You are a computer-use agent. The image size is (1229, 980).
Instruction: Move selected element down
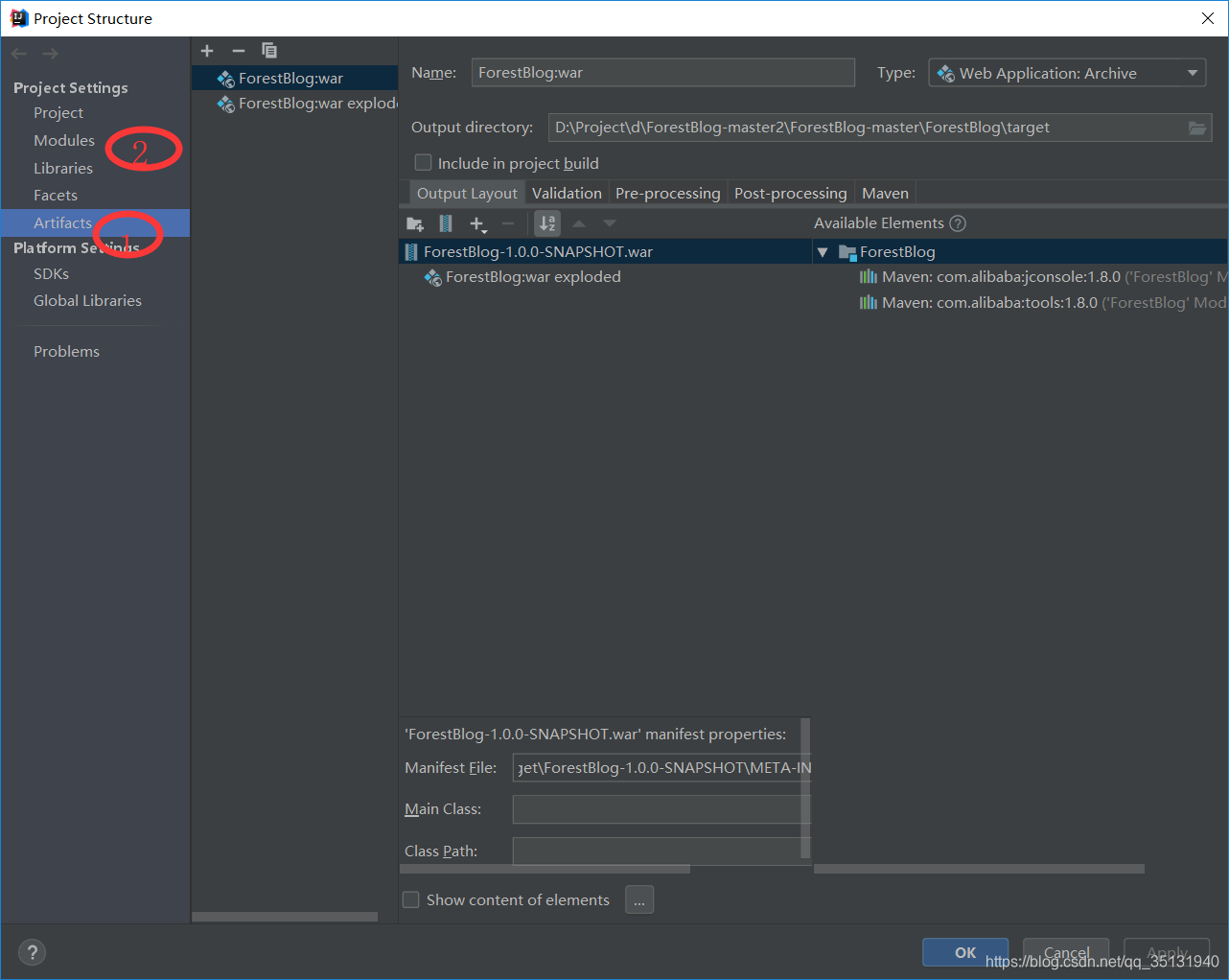[x=610, y=223]
